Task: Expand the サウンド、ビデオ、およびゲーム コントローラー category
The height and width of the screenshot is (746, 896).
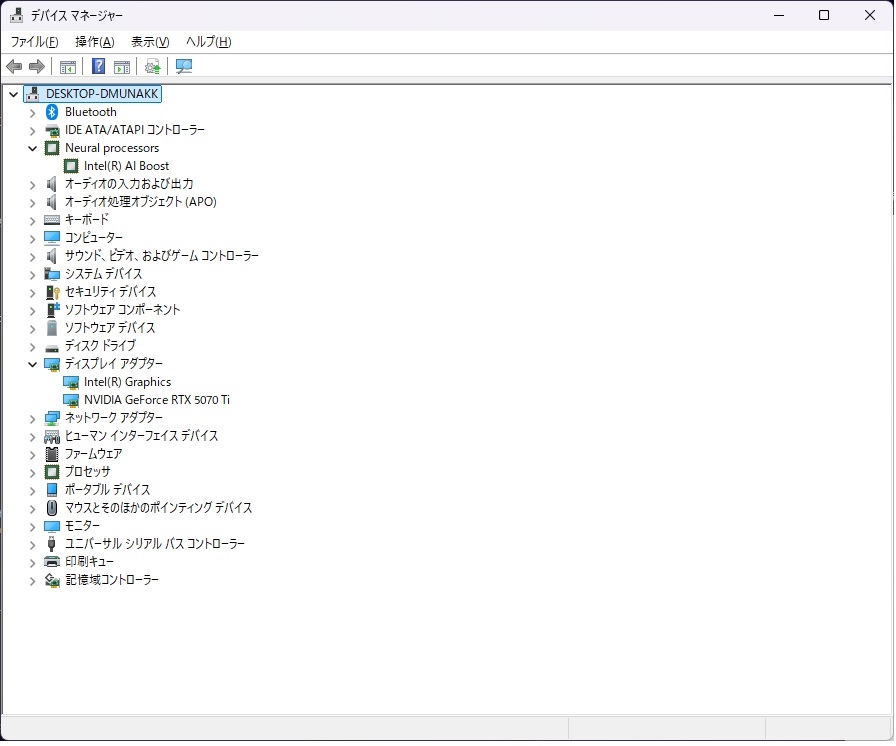Action: tap(33, 256)
